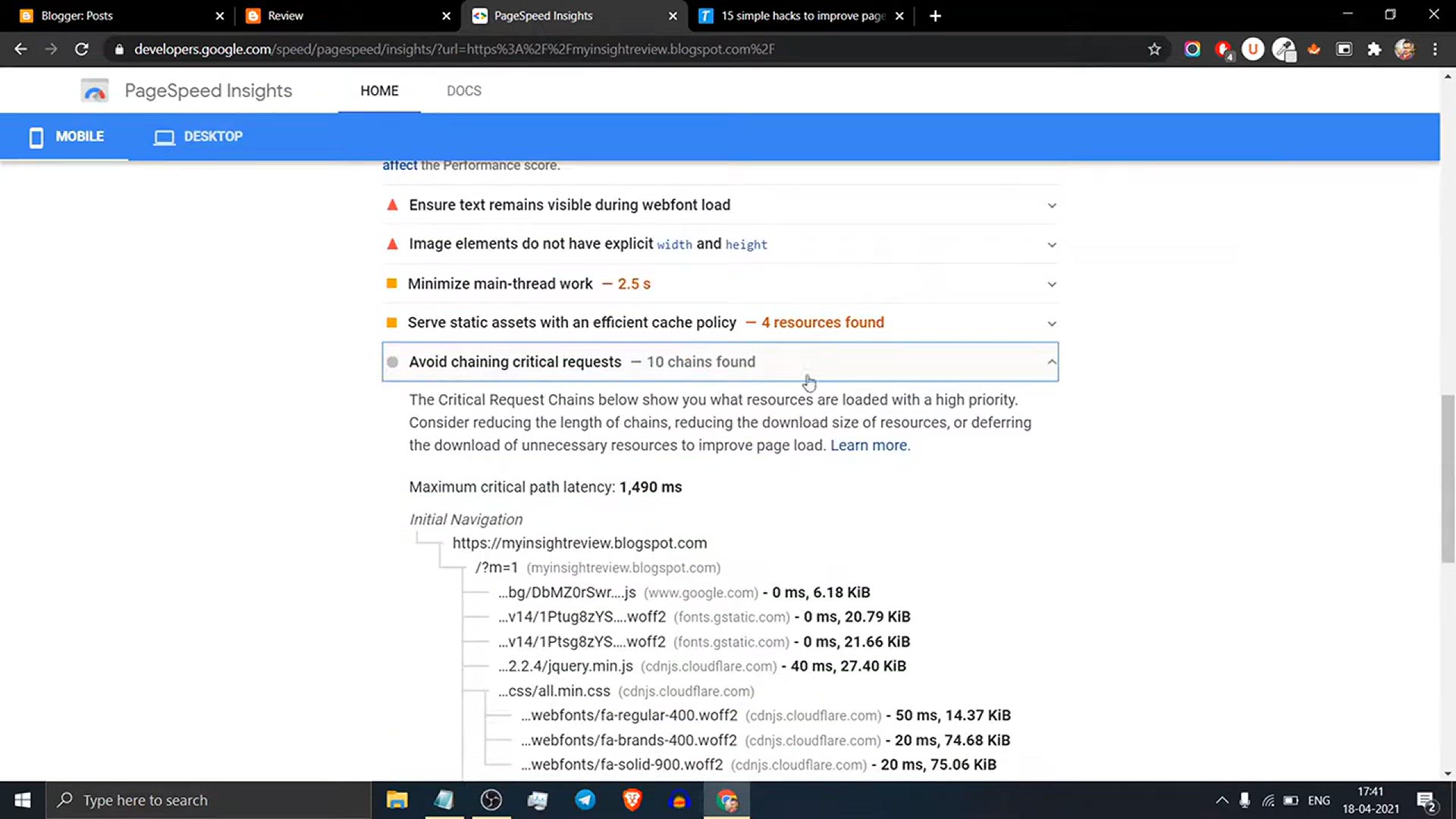The image size is (1456, 819).
Task: Expand the image explicit width and height audit
Action: click(x=720, y=244)
